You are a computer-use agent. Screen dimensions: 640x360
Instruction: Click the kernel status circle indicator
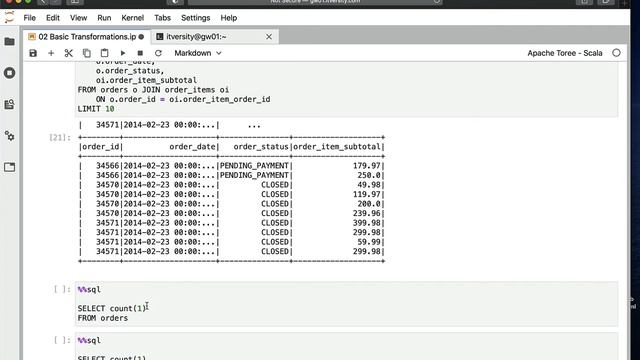[x=616, y=53]
